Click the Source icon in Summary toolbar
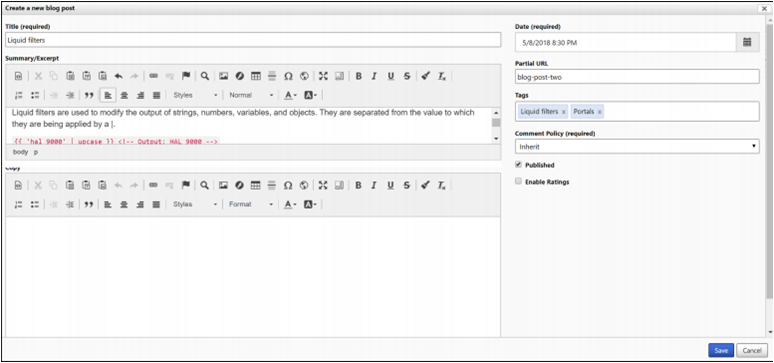 point(18,76)
